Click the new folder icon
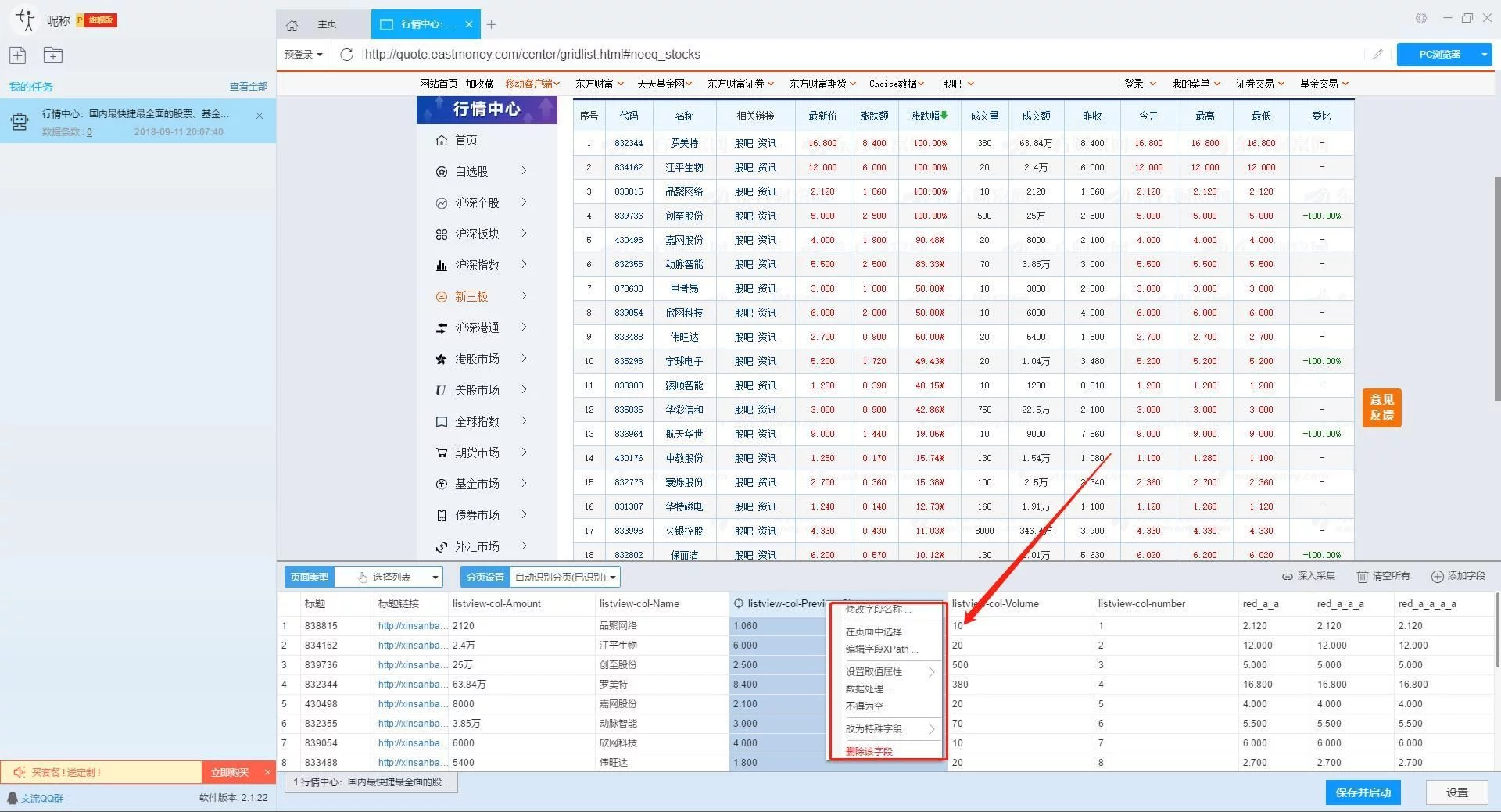The width and height of the screenshot is (1501, 812). pos(52,55)
